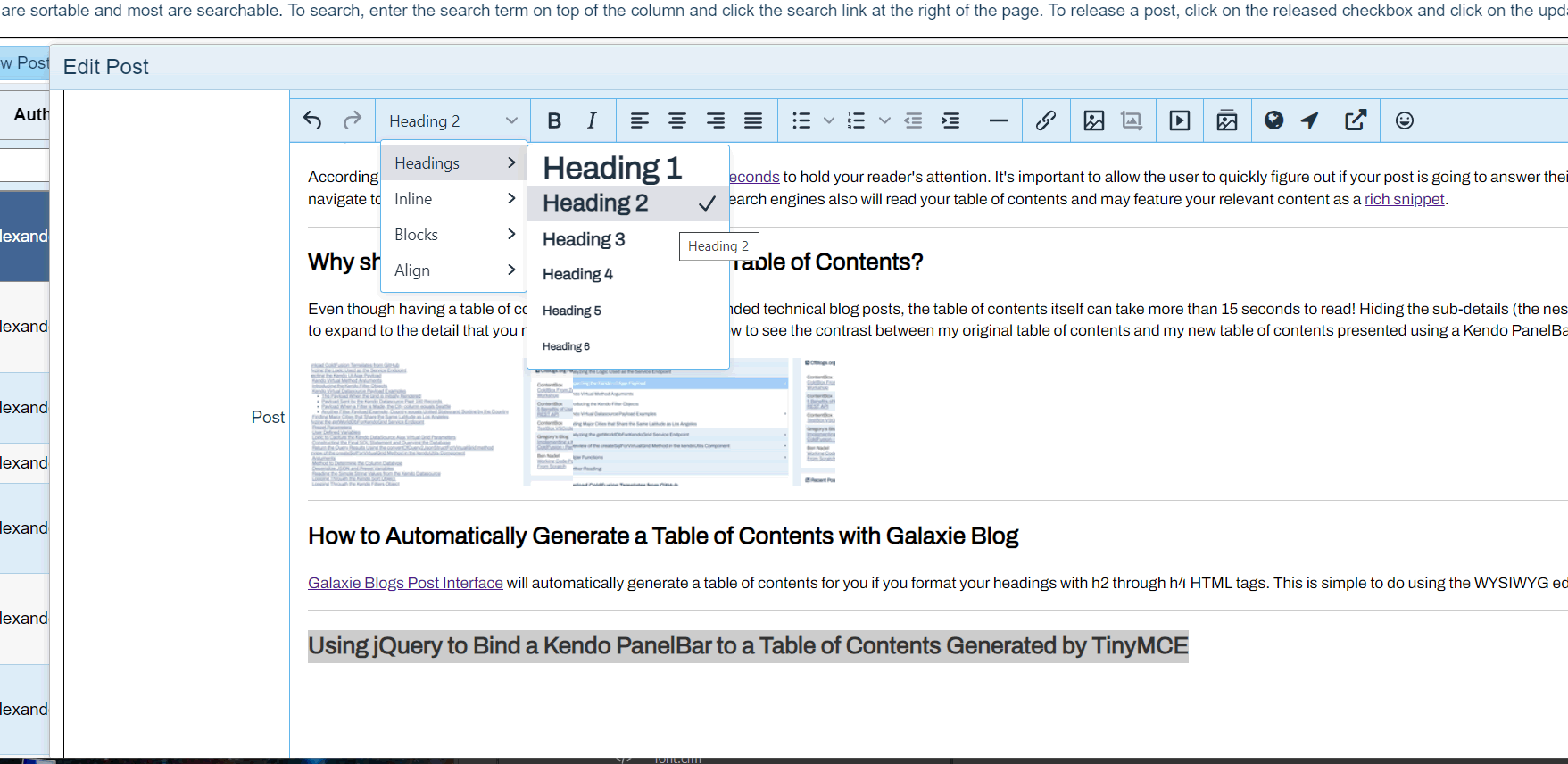Choose Heading 5 format
This screenshot has height=764, width=1568.
628,311
